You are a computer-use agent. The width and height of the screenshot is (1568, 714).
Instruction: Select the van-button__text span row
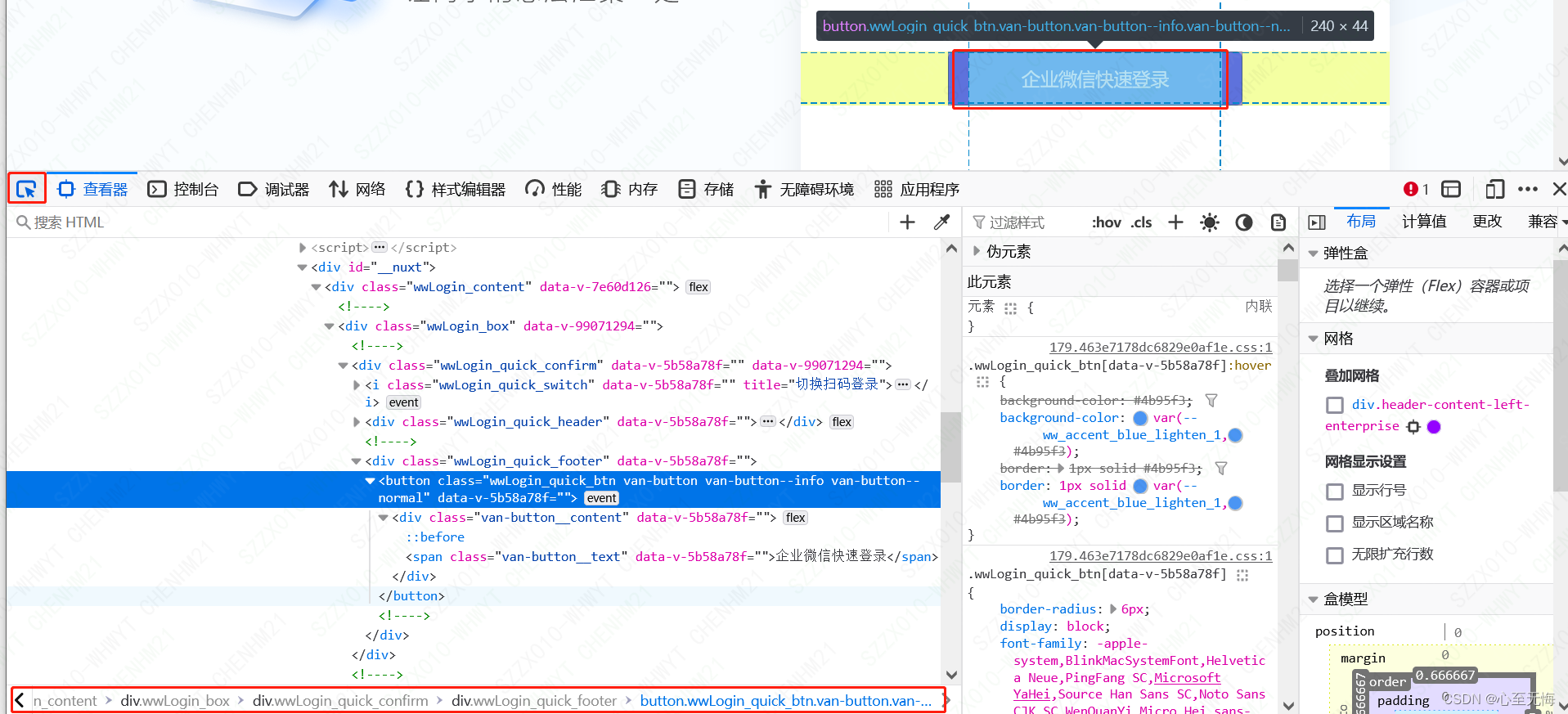[x=672, y=557]
